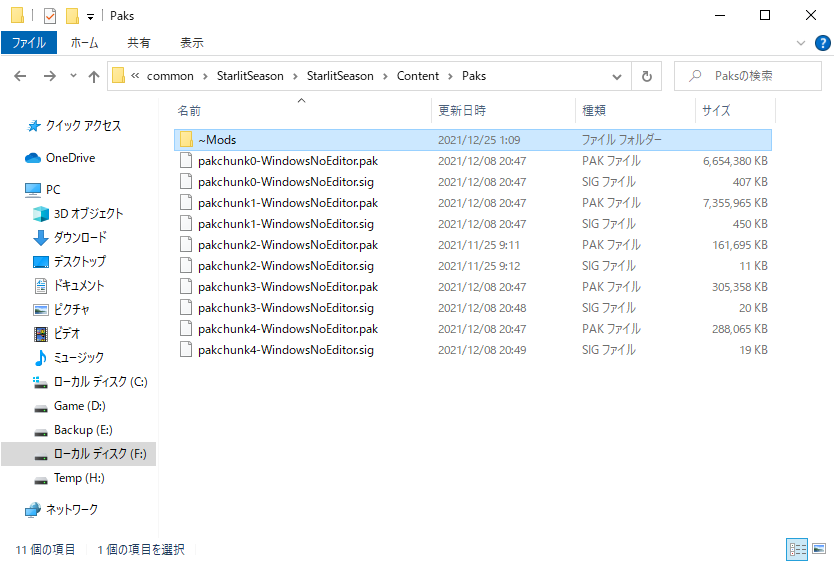Click file icon of pakchunk3-WindowsNoEditor.sig
Screen dimensions: 835x562
click(186, 308)
